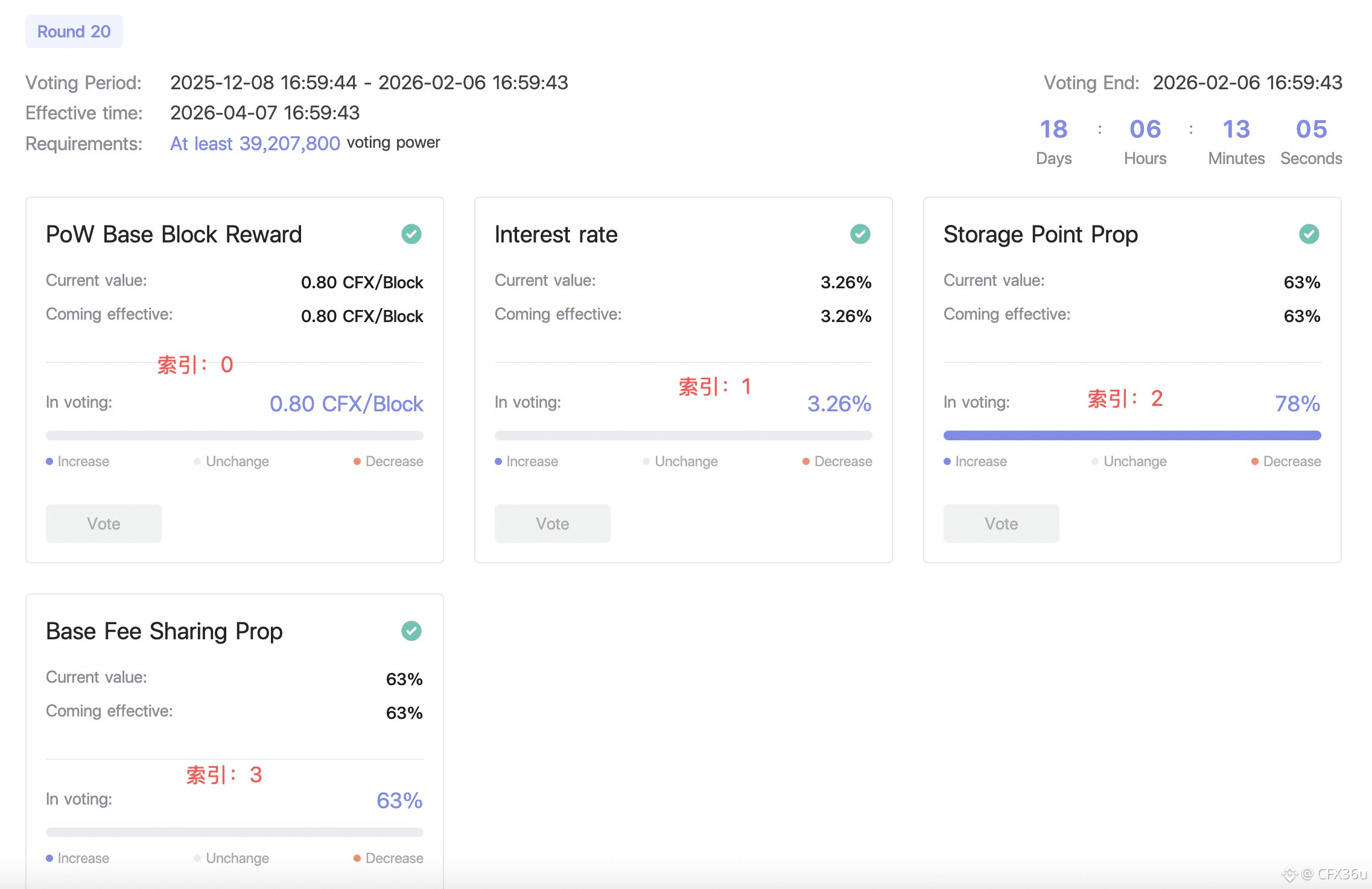The height and width of the screenshot is (889, 1372).
Task: Click green checkmark on PoW Base Block Reward
Action: [x=411, y=234]
